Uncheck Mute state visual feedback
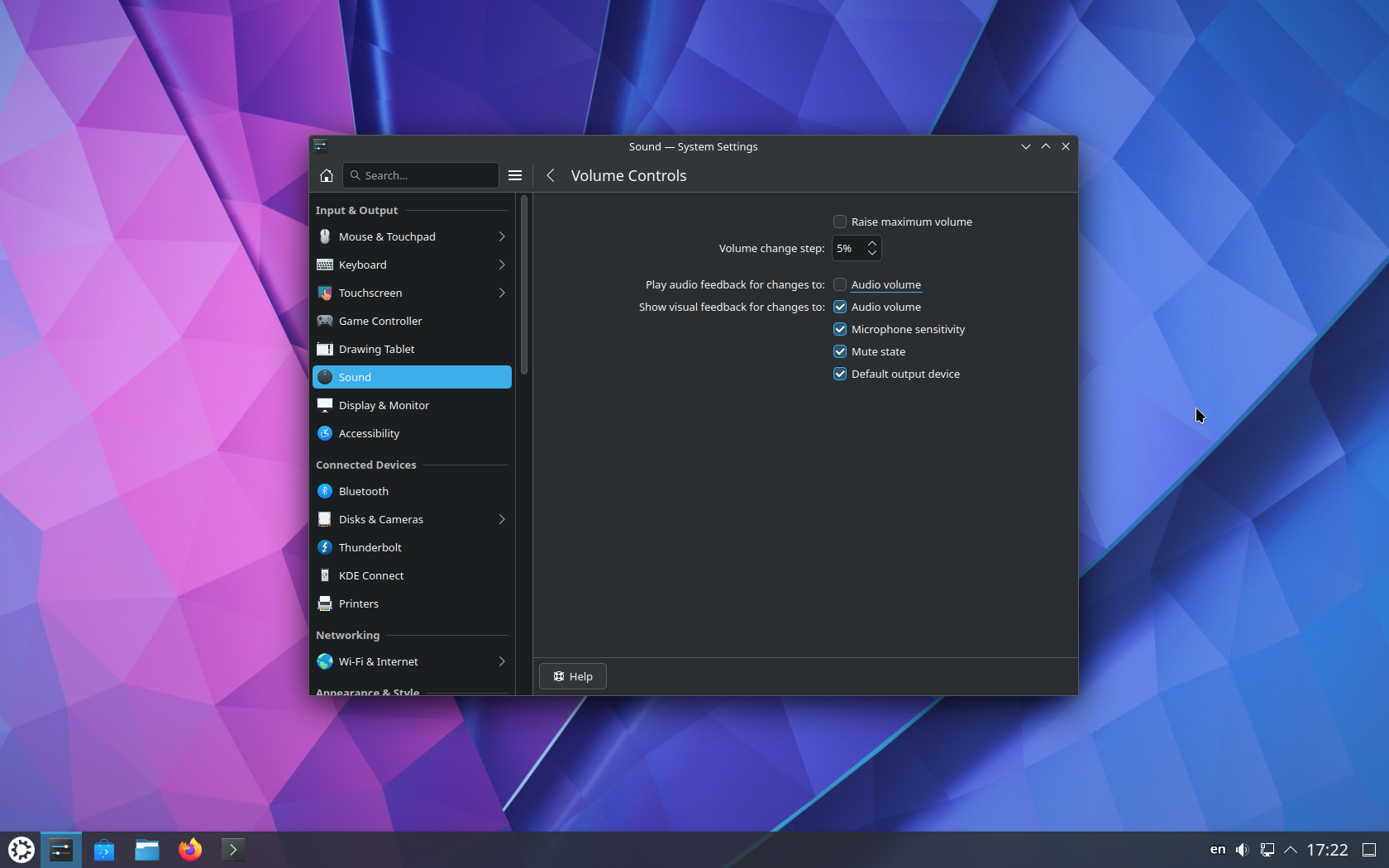 point(840,351)
